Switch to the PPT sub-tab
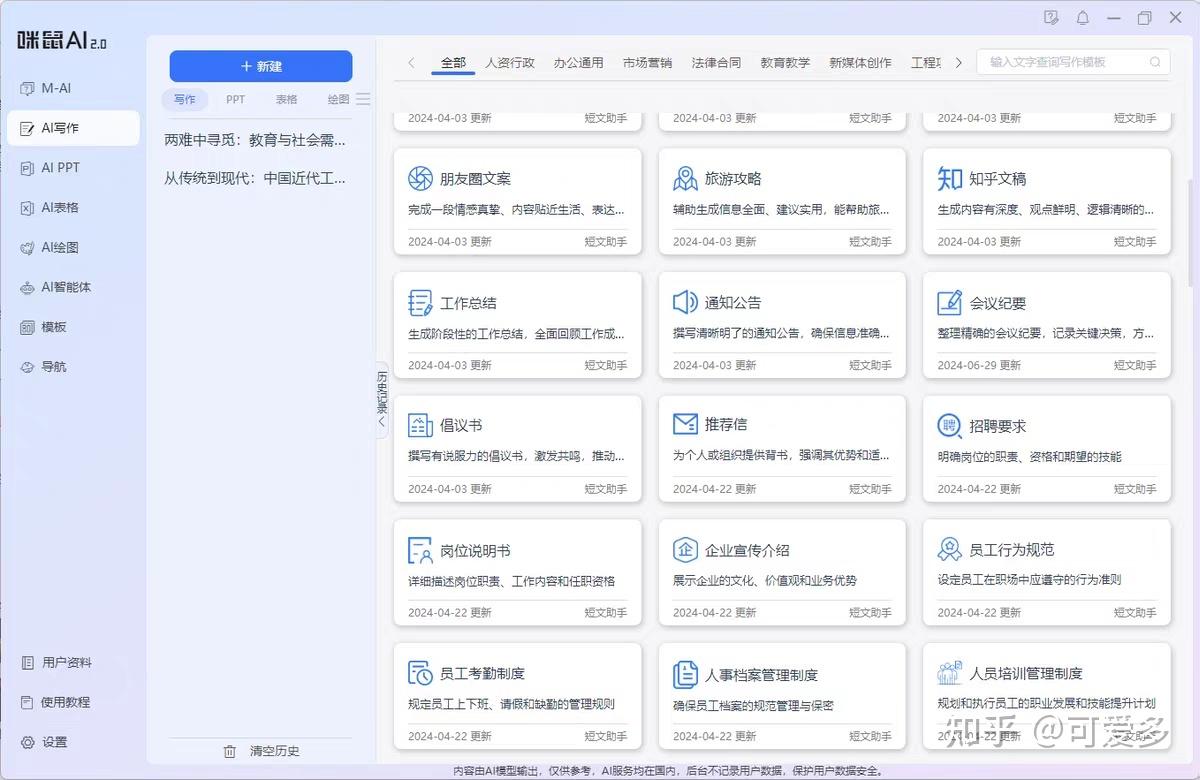 click(x=234, y=99)
